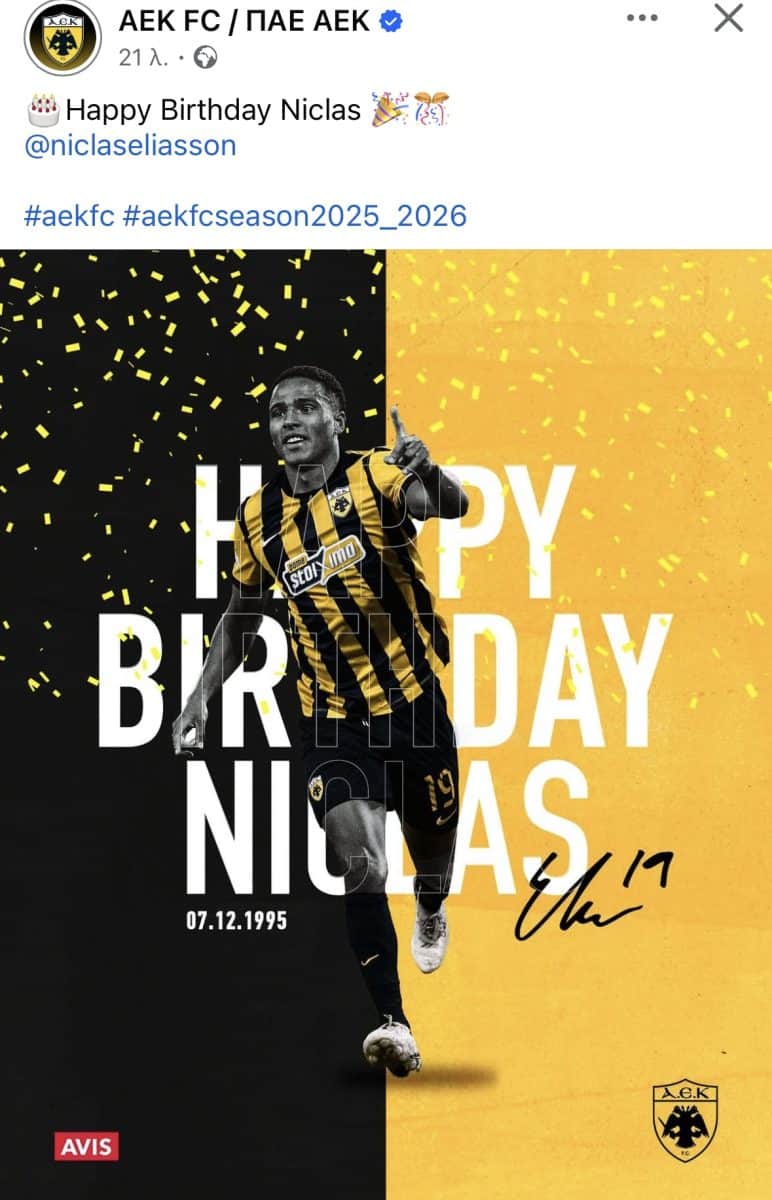Click the blue verified badge
The width and height of the screenshot is (772, 1200).
click(x=393, y=21)
